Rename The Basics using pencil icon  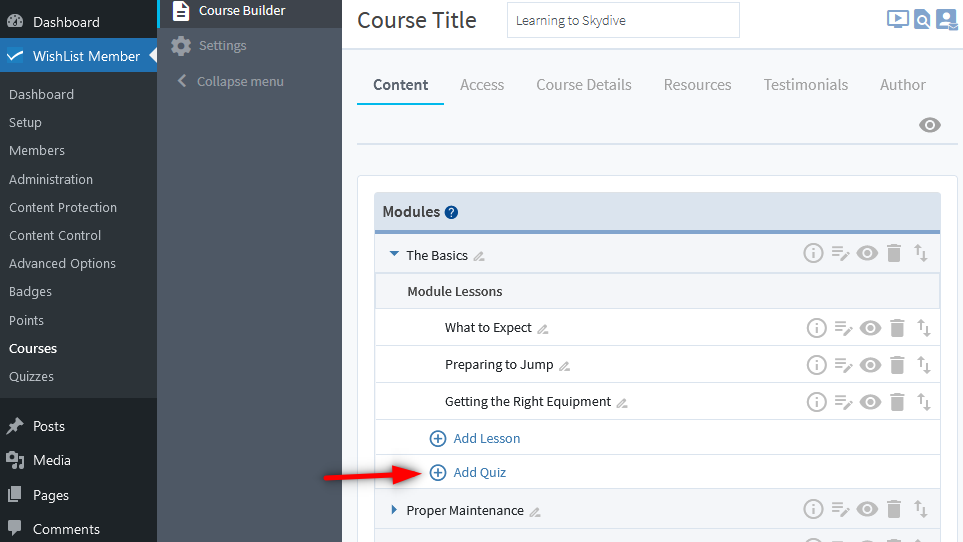click(x=479, y=256)
